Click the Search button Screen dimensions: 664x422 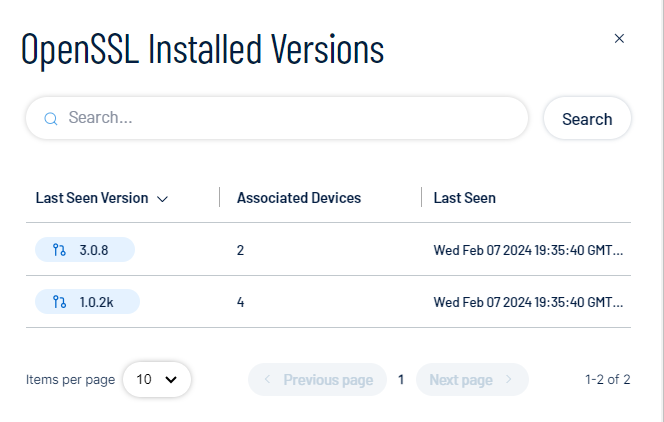(x=587, y=119)
